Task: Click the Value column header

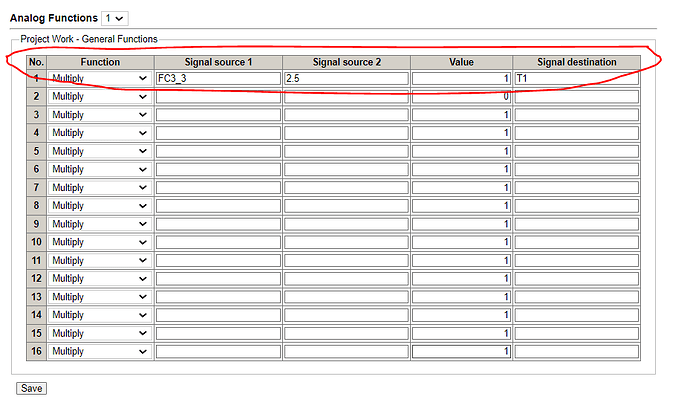Action: pyautogui.click(x=461, y=62)
